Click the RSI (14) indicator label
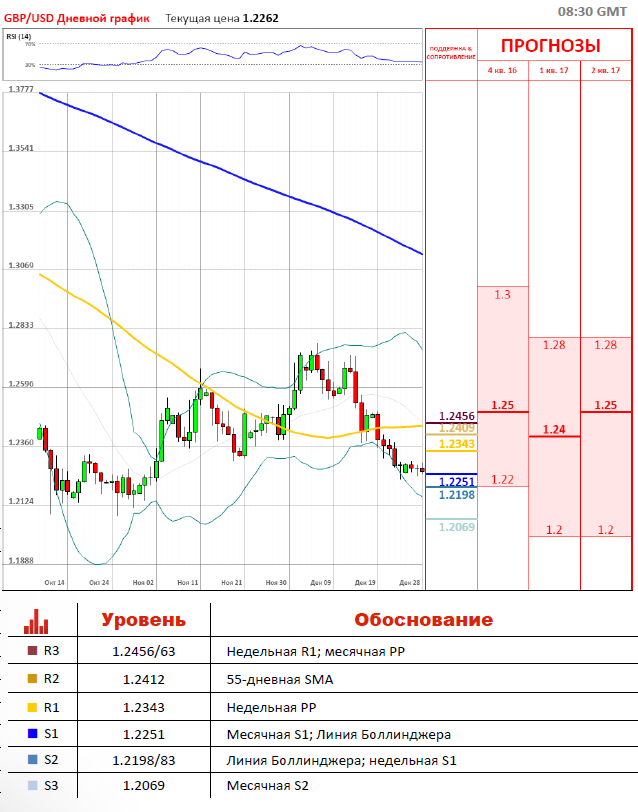This screenshot has width=638, height=812. (x=18, y=36)
